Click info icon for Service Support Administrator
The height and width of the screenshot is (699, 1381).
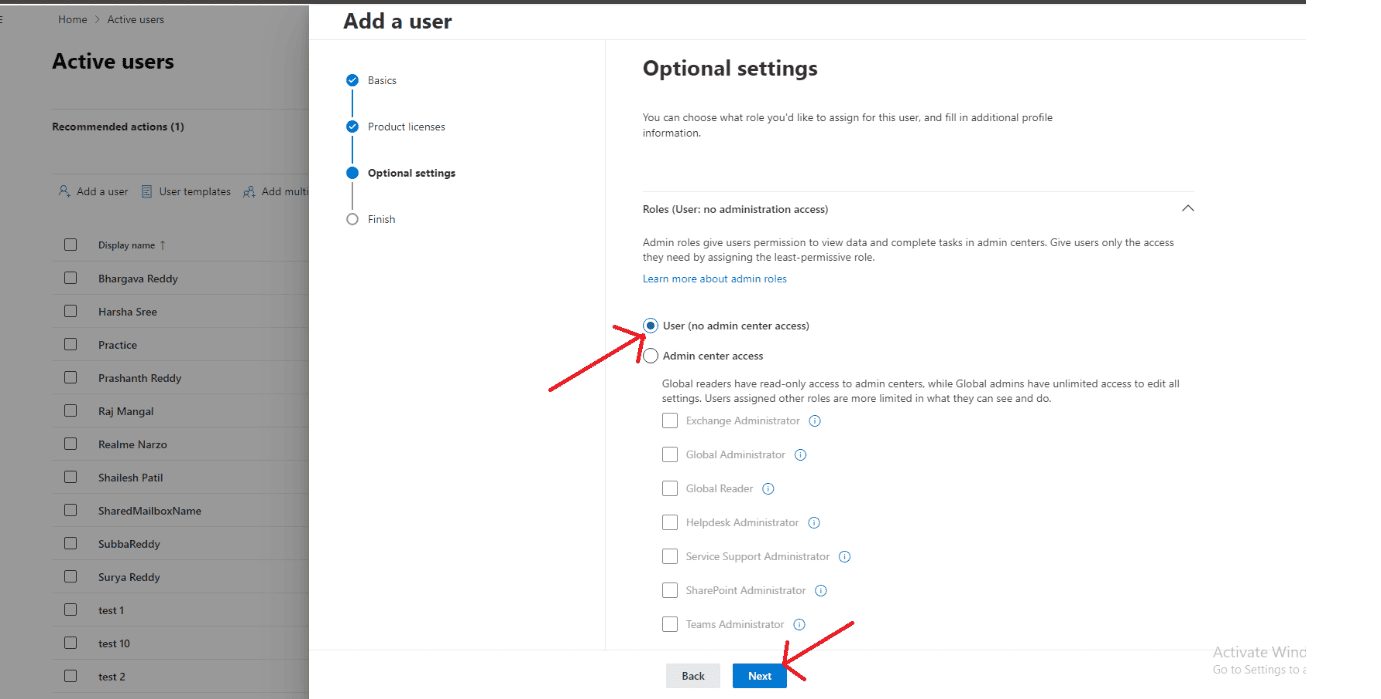(x=844, y=557)
